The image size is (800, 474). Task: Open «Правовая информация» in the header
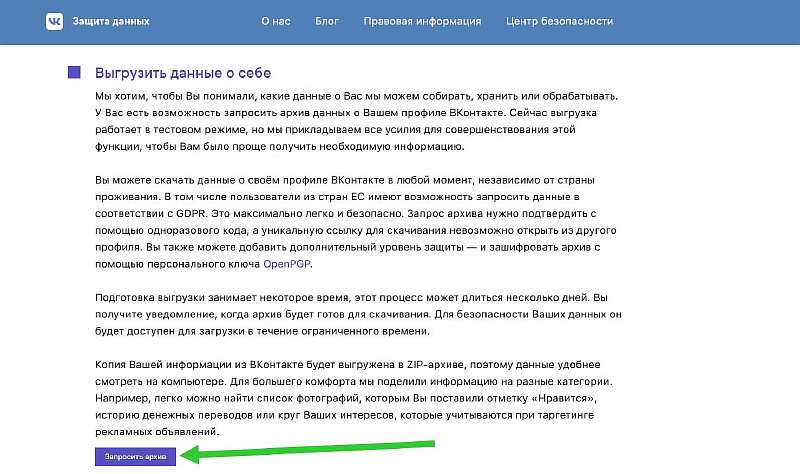pos(422,21)
